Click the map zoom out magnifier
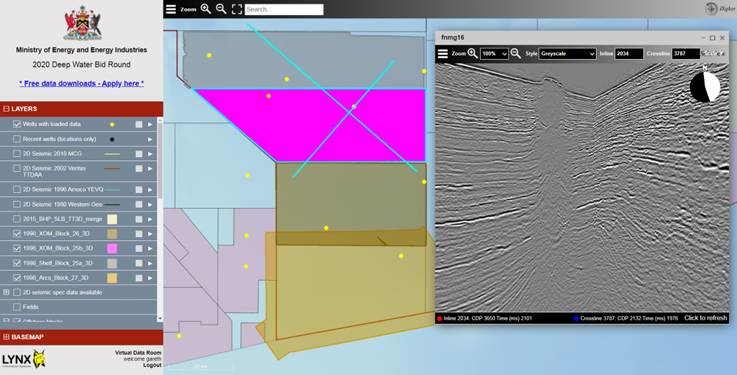The height and width of the screenshot is (375, 737). 221,9
